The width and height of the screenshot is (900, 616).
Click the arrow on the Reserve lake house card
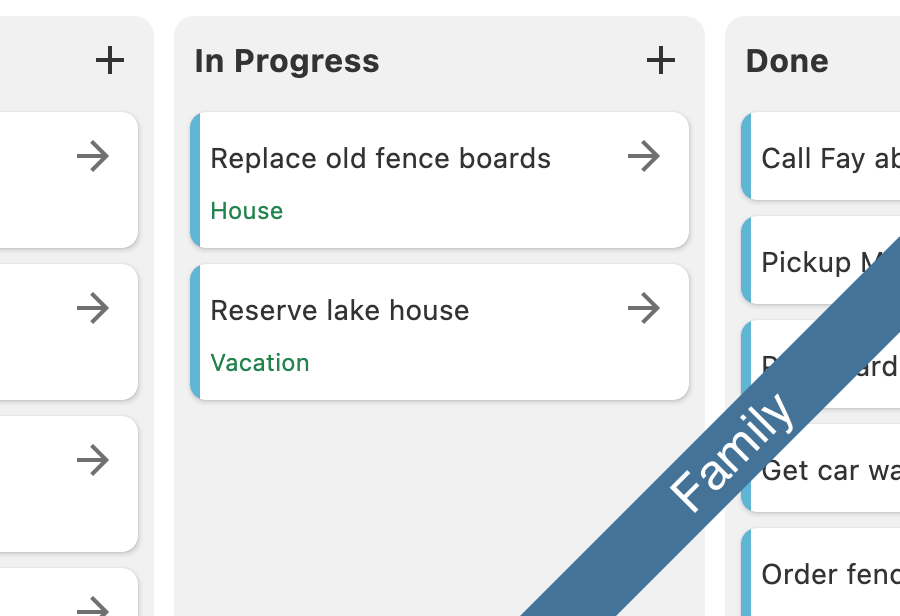(645, 308)
